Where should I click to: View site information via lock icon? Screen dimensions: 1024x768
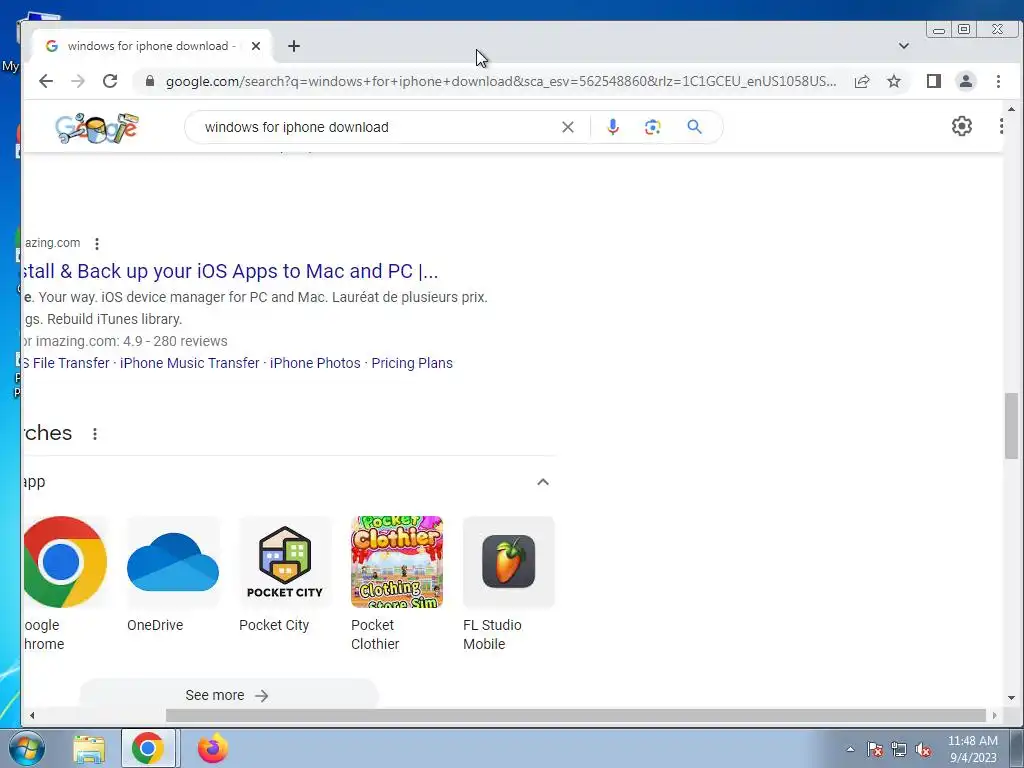[x=150, y=81]
